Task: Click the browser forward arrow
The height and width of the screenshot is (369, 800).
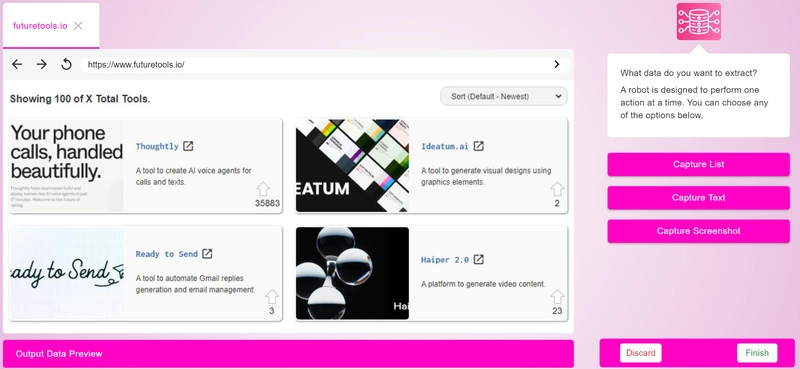Action: point(41,64)
